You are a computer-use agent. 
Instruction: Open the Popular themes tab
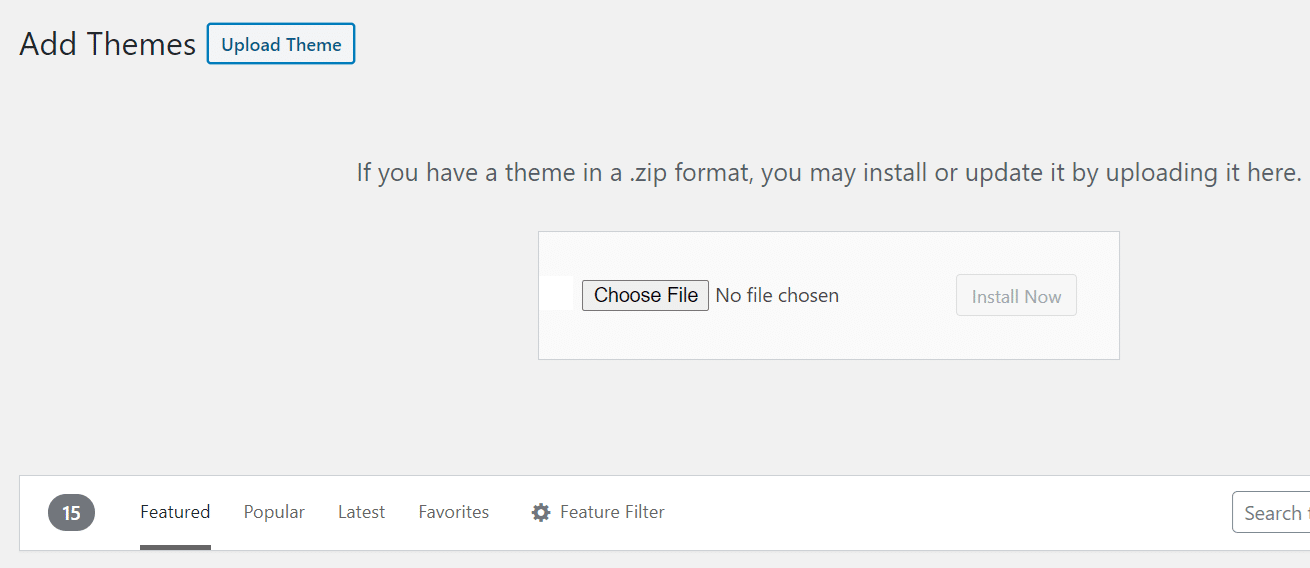point(274,512)
